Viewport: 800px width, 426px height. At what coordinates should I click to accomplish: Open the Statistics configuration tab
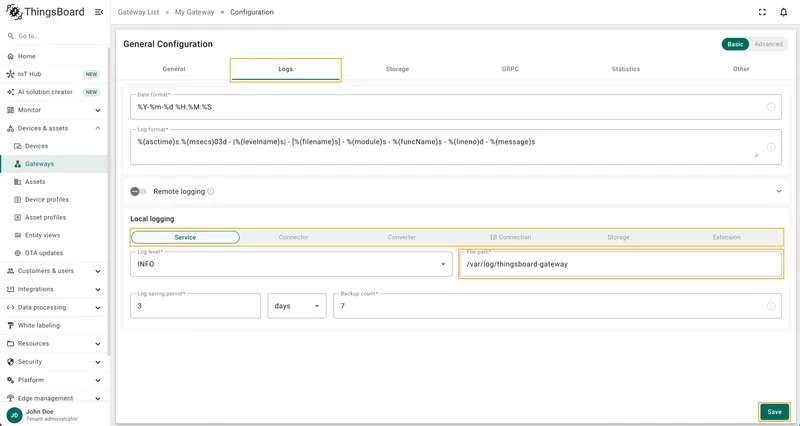coord(626,69)
